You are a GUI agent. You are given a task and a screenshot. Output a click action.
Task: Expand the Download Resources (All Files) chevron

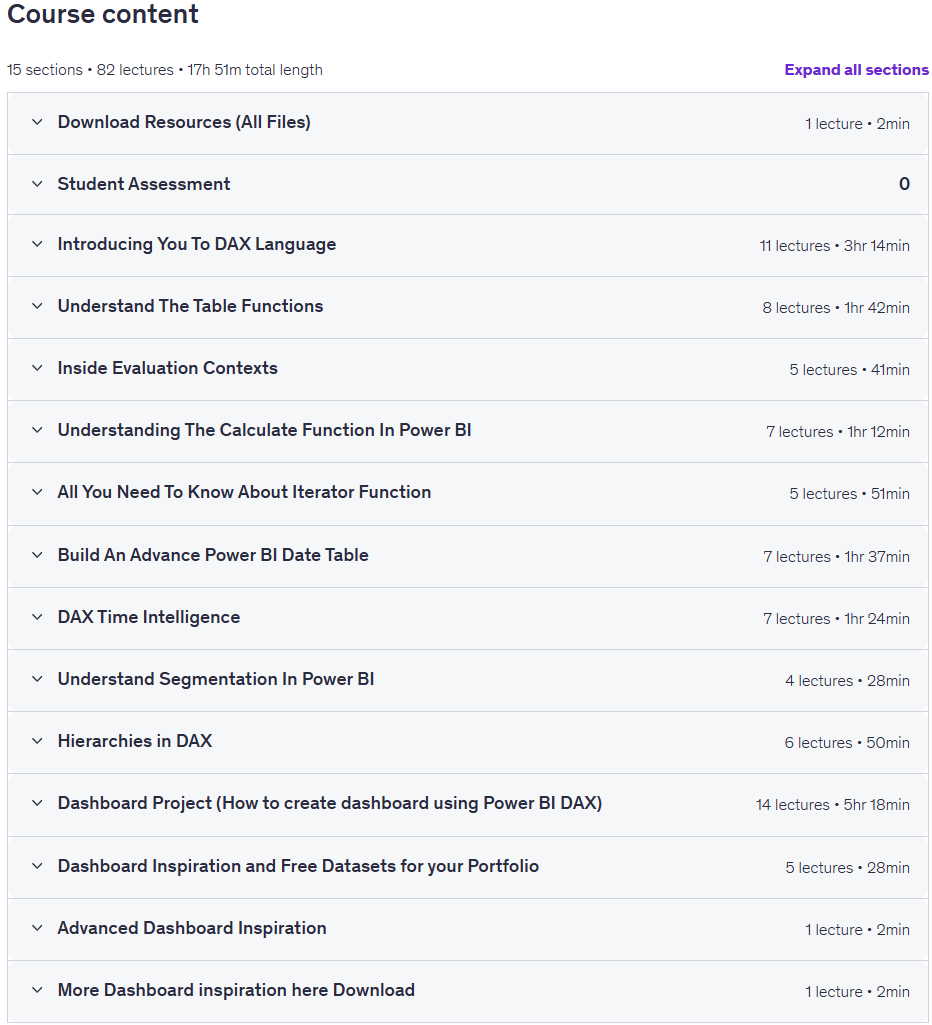37,122
